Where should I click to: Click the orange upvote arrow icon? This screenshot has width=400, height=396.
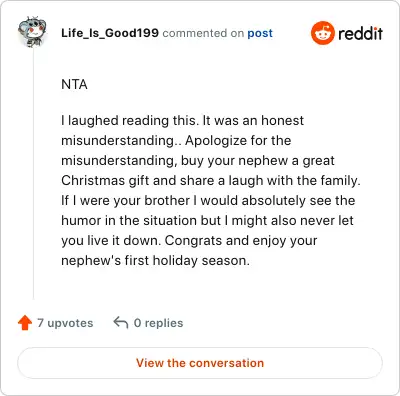(25, 323)
